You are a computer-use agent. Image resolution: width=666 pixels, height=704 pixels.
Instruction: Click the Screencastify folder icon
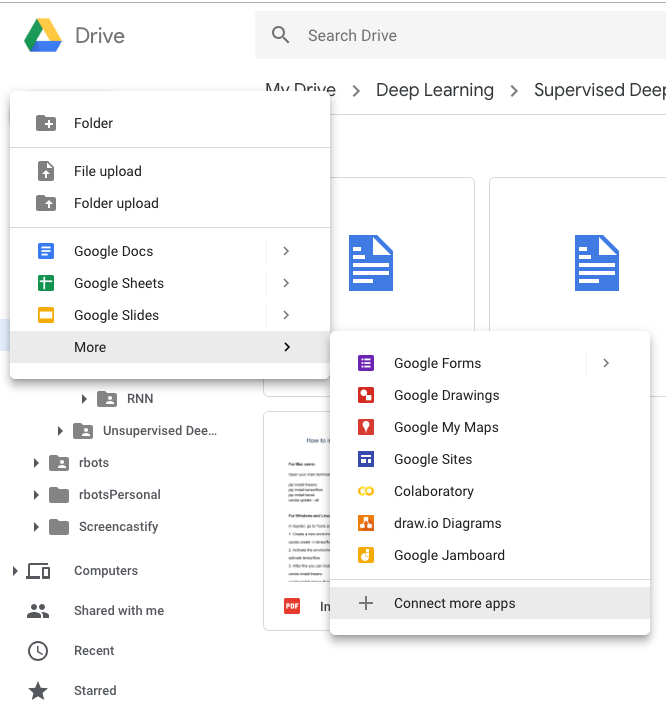(x=59, y=526)
